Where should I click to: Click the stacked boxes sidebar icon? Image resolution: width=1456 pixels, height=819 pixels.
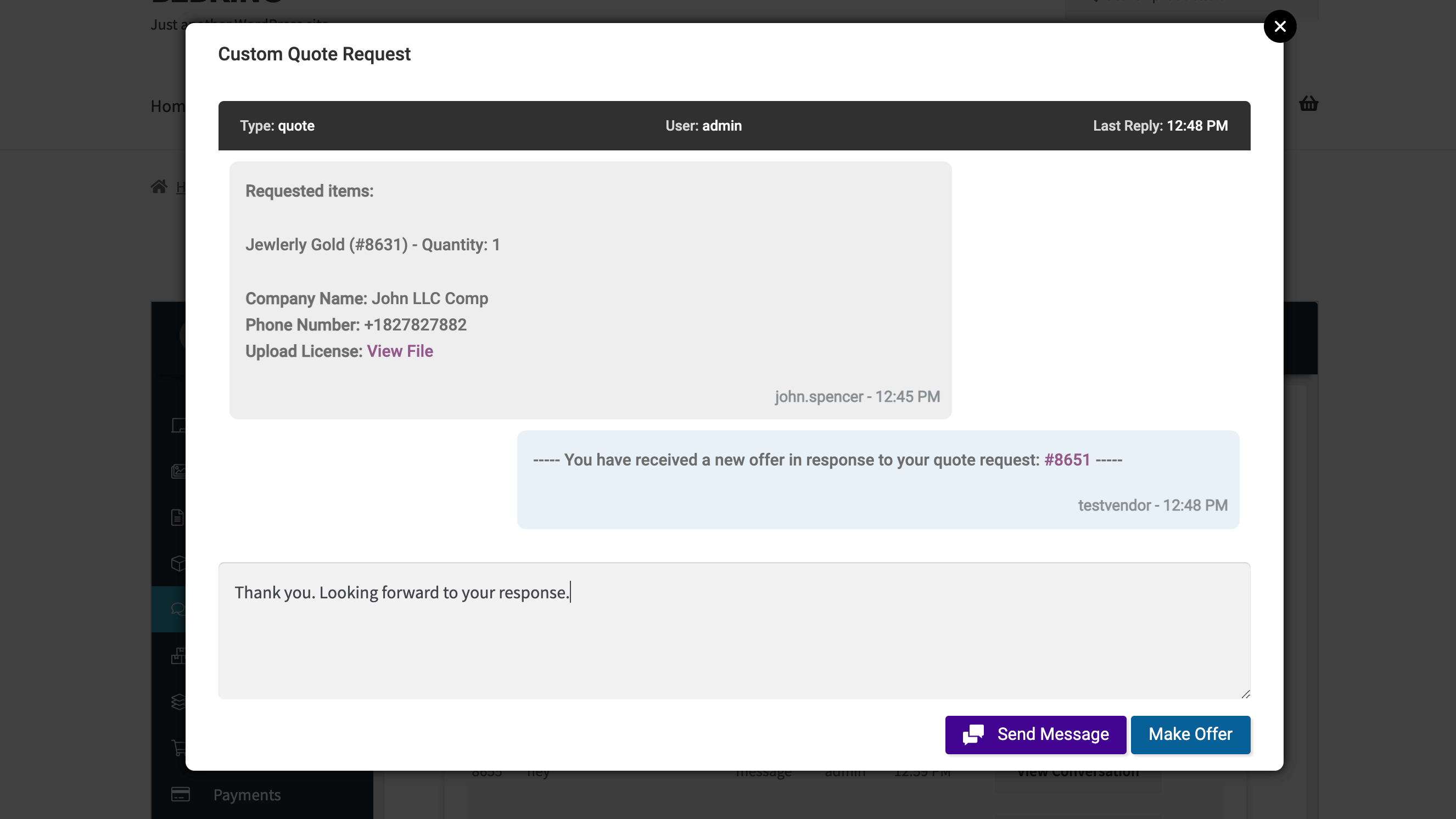point(178,655)
